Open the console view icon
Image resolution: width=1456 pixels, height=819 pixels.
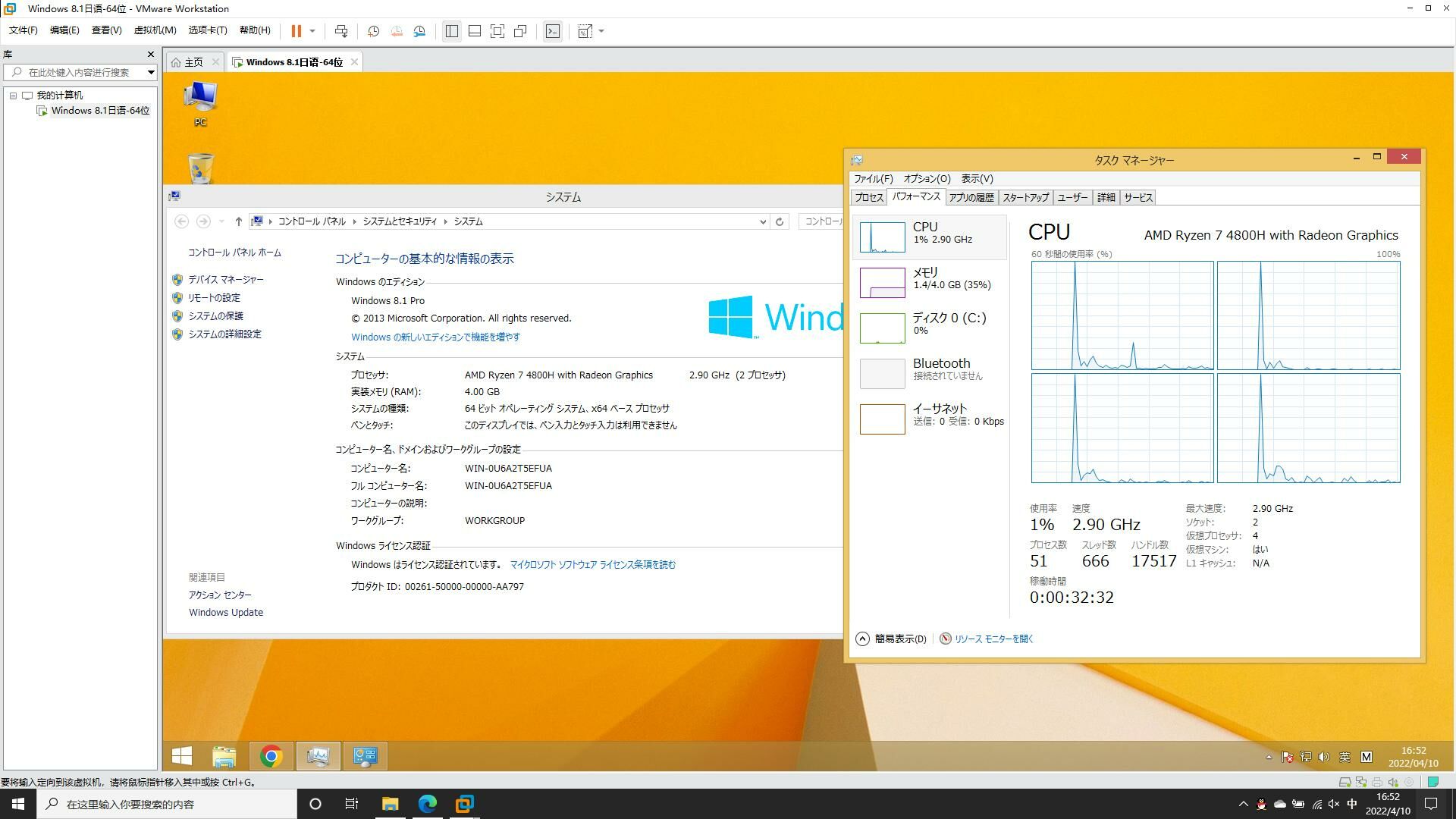click(553, 31)
